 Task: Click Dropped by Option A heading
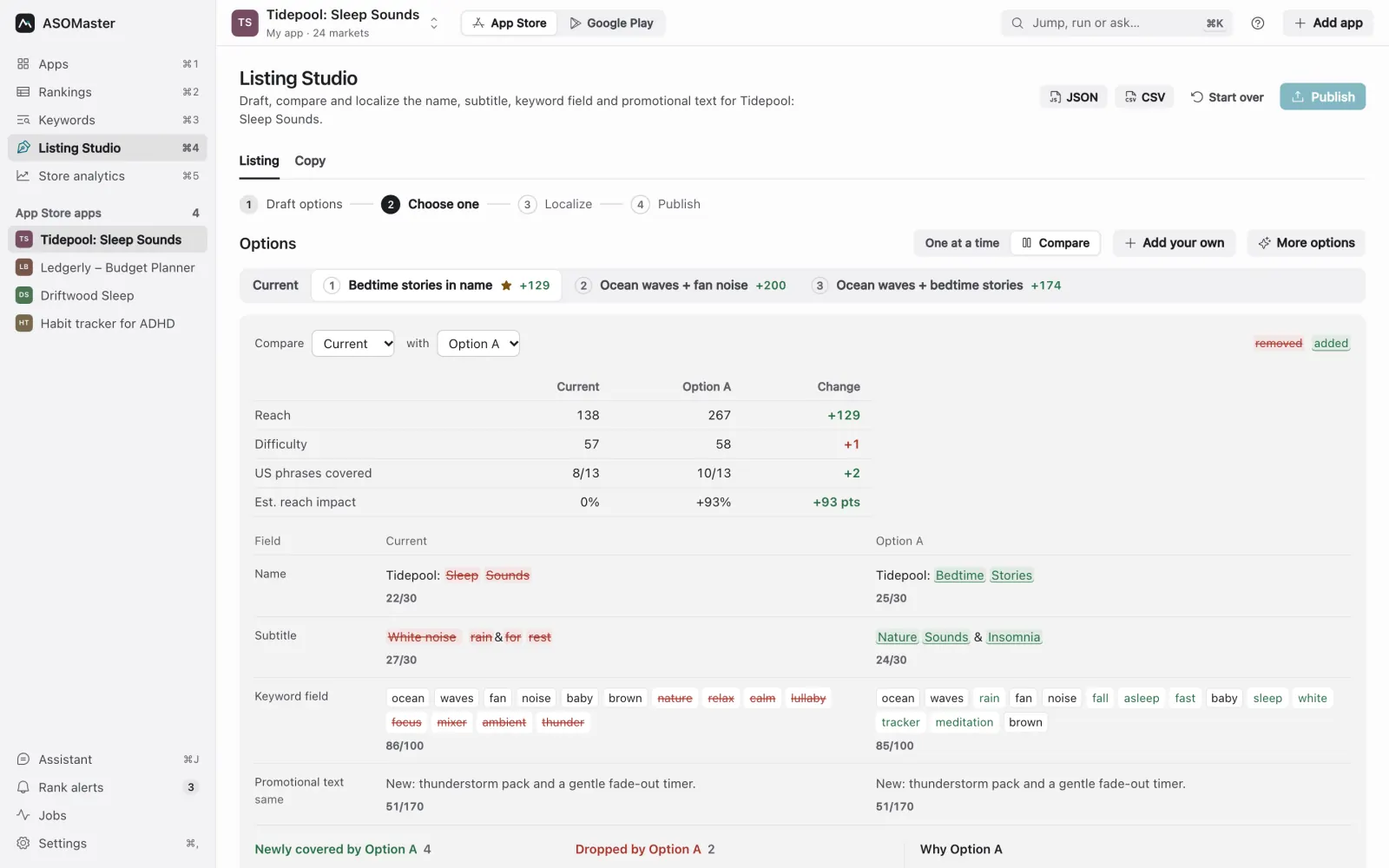(x=638, y=850)
